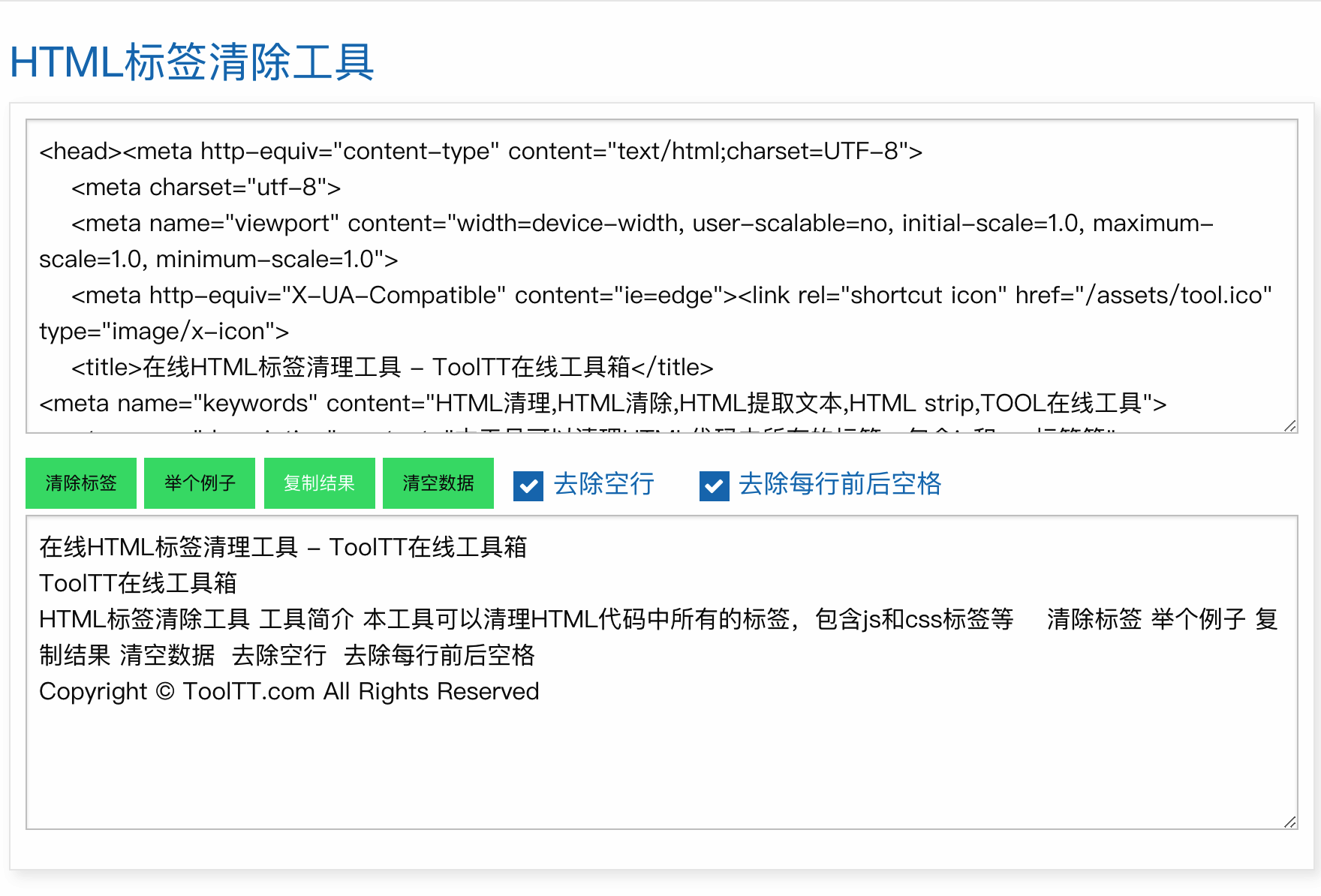Focus the HTML source input textarea
The image size is (1321, 896).
click(x=661, y=276)
